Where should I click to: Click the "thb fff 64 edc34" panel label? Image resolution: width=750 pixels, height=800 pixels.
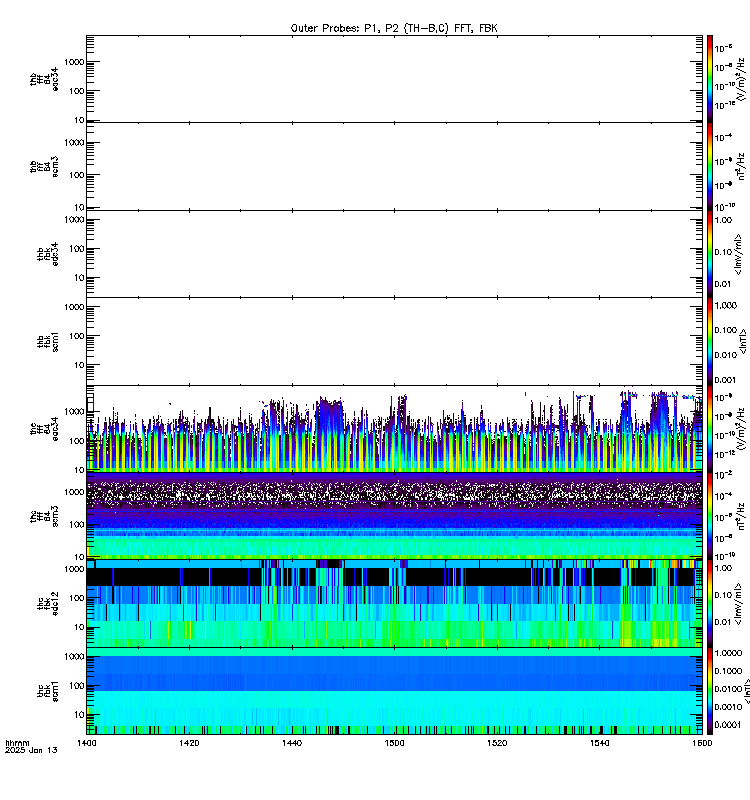pyautogui.click(x=44, y=79)
